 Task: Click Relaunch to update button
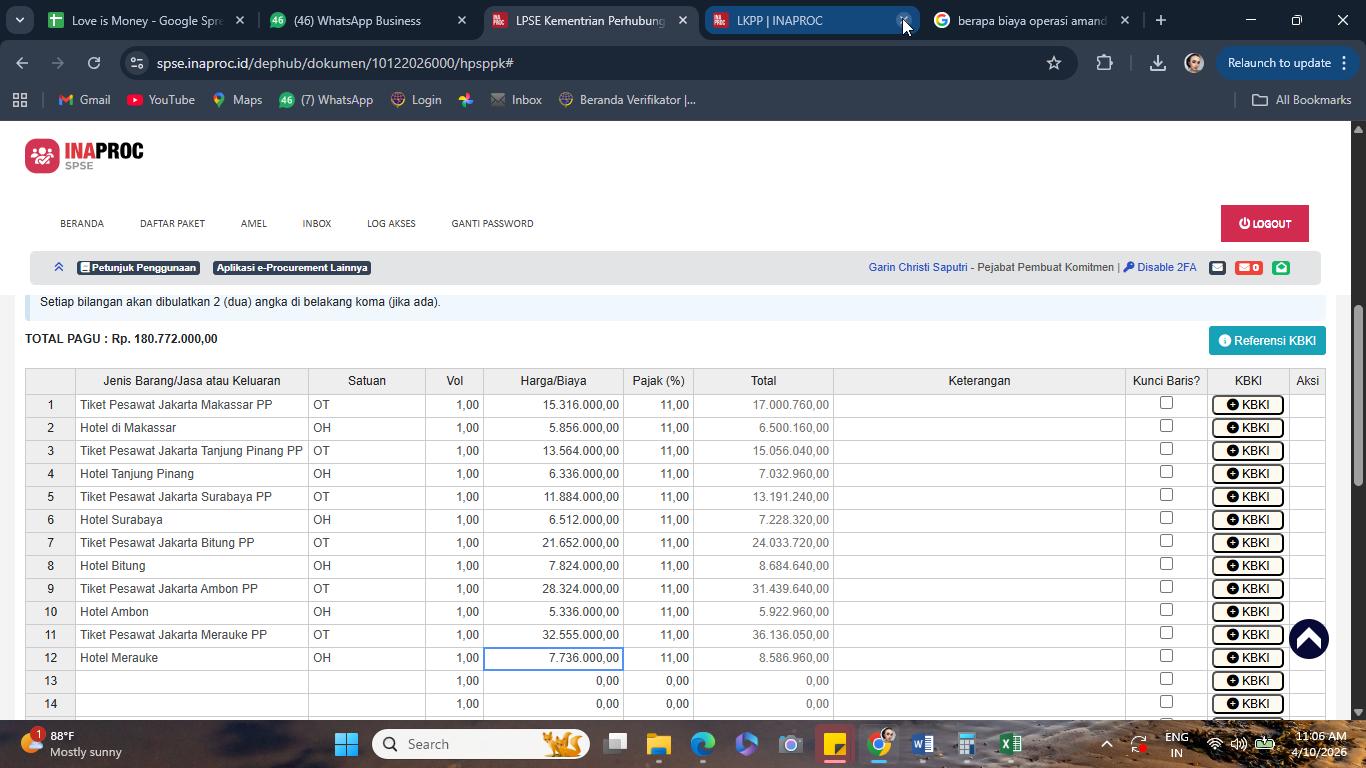pos(1288,63)
